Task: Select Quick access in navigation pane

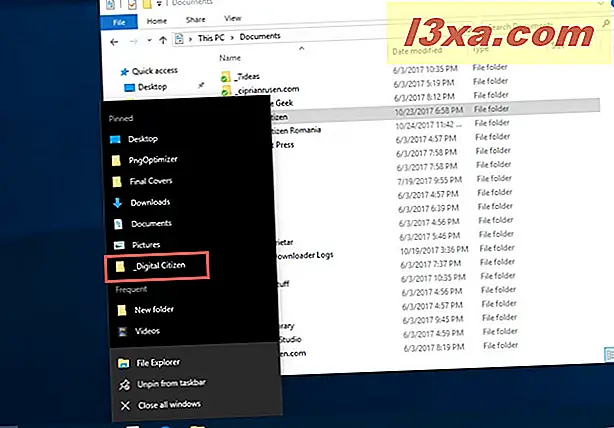Action: 155,71
